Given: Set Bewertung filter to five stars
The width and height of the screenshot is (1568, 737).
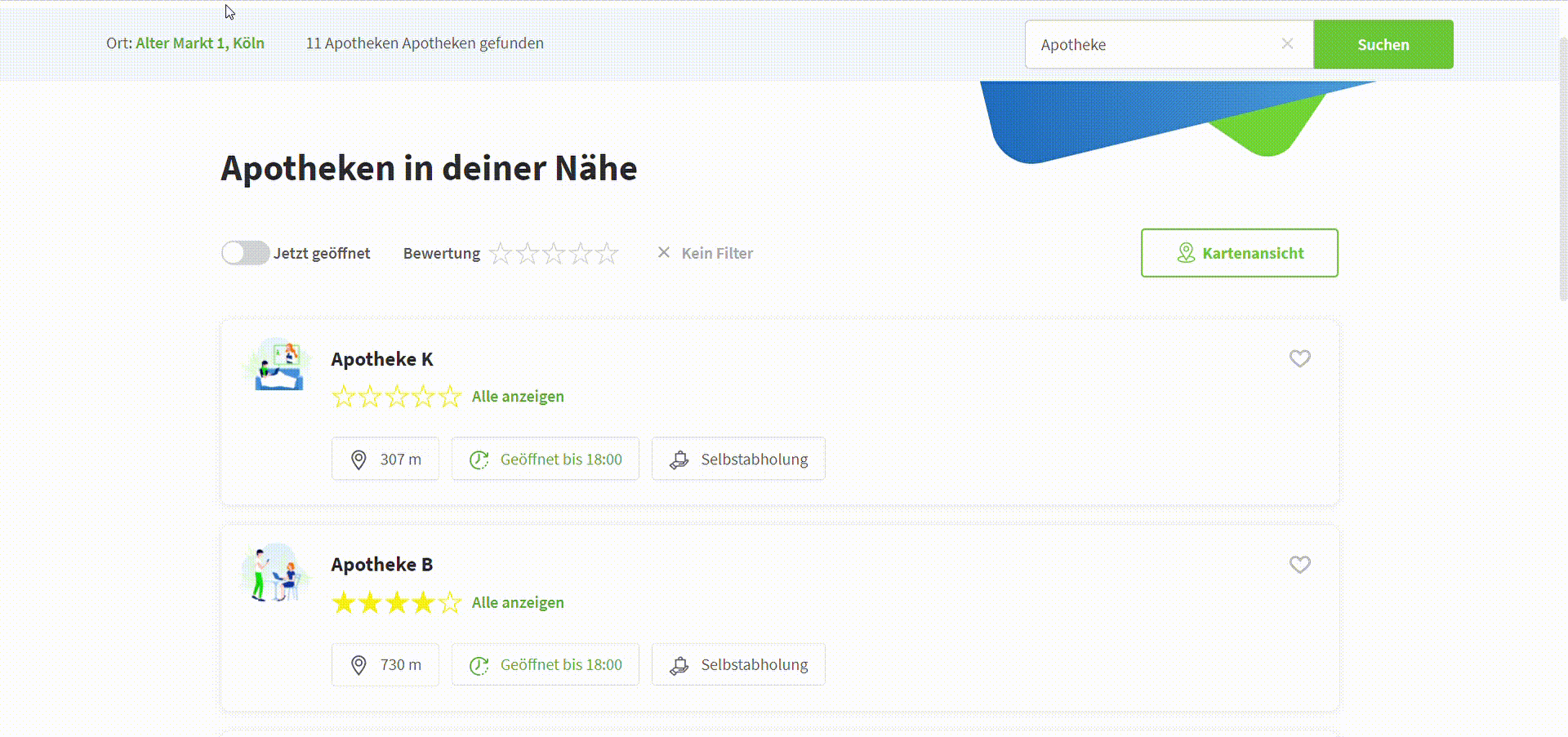Looking at the screenshot, I should click(606, 253).
